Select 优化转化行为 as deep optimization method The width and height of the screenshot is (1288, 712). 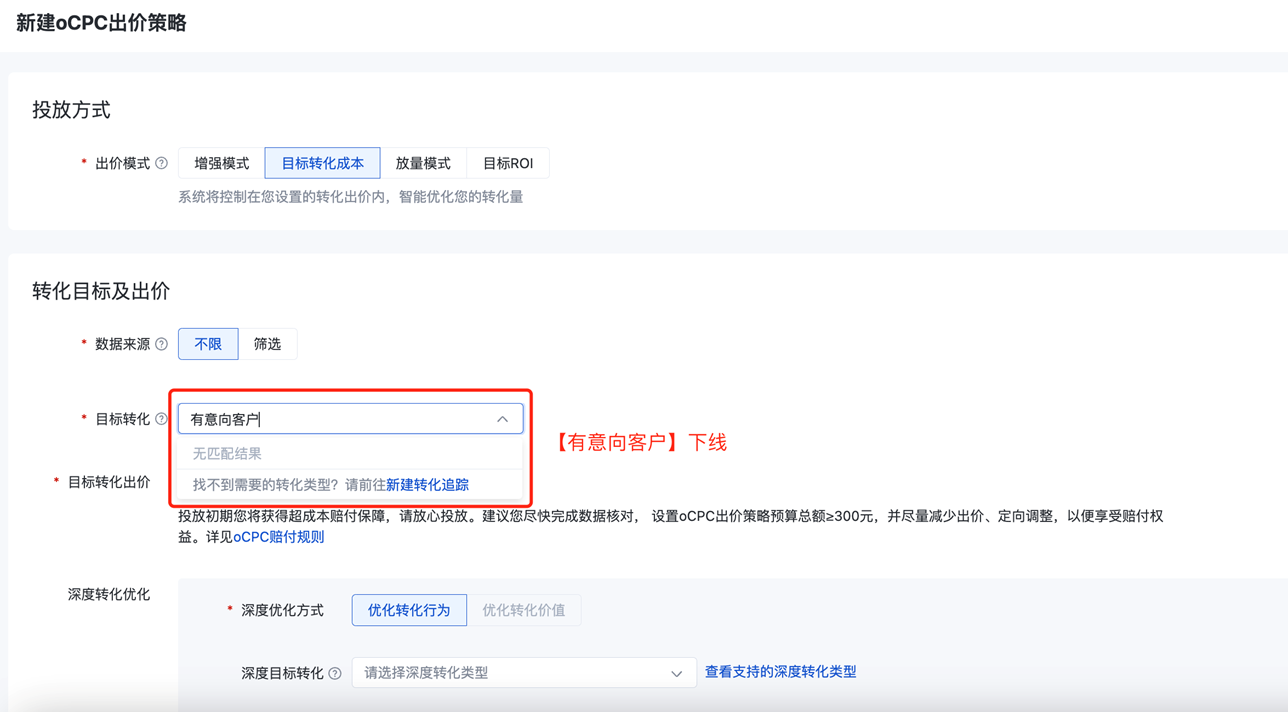point(409,610)
